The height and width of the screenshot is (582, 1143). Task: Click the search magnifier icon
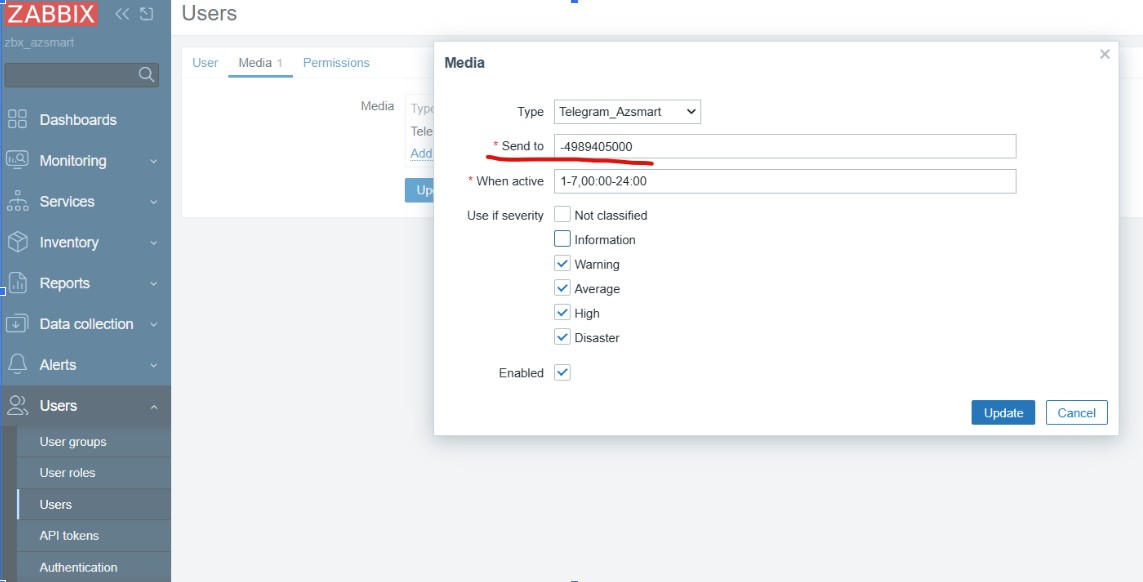coord(146,75)
